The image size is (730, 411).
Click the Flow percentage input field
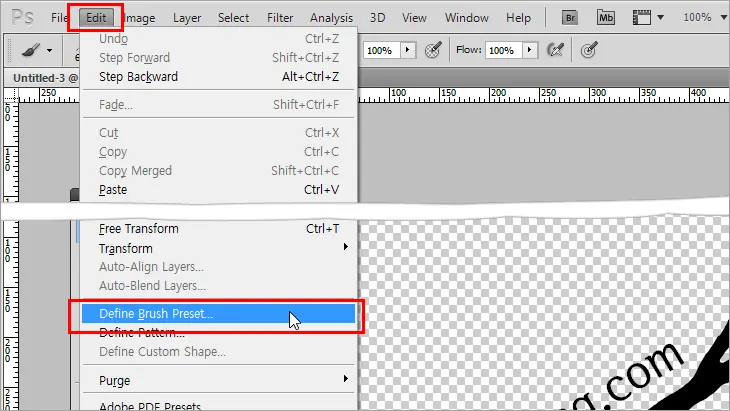click(504, 50)
